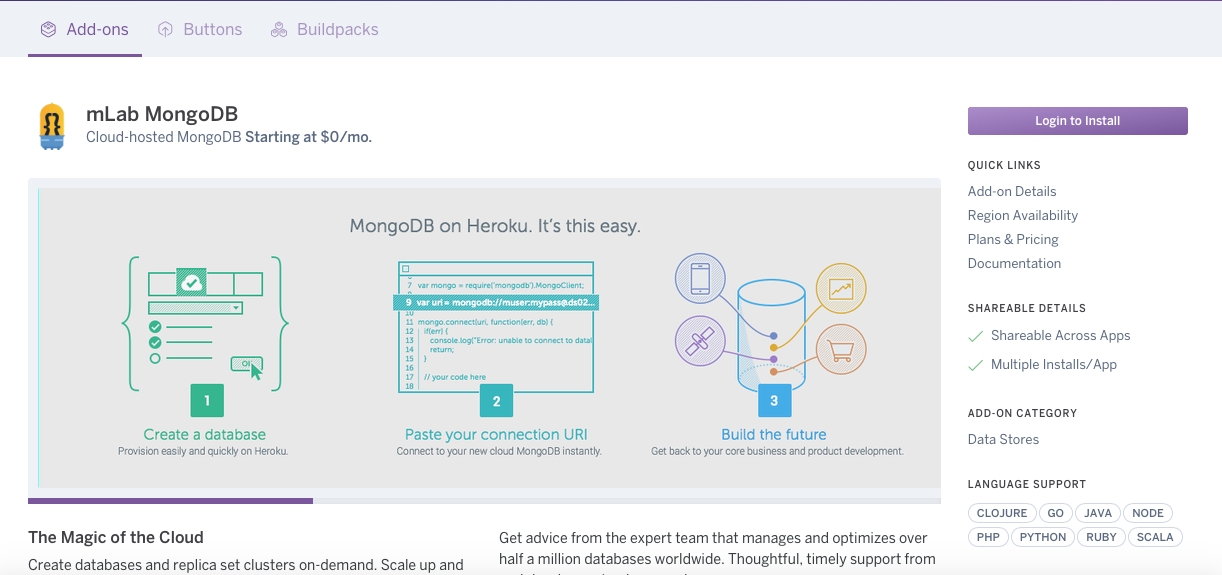Click the database cylinder illustration
Viewport: 1222px width, 575px height.
(771, 334)
